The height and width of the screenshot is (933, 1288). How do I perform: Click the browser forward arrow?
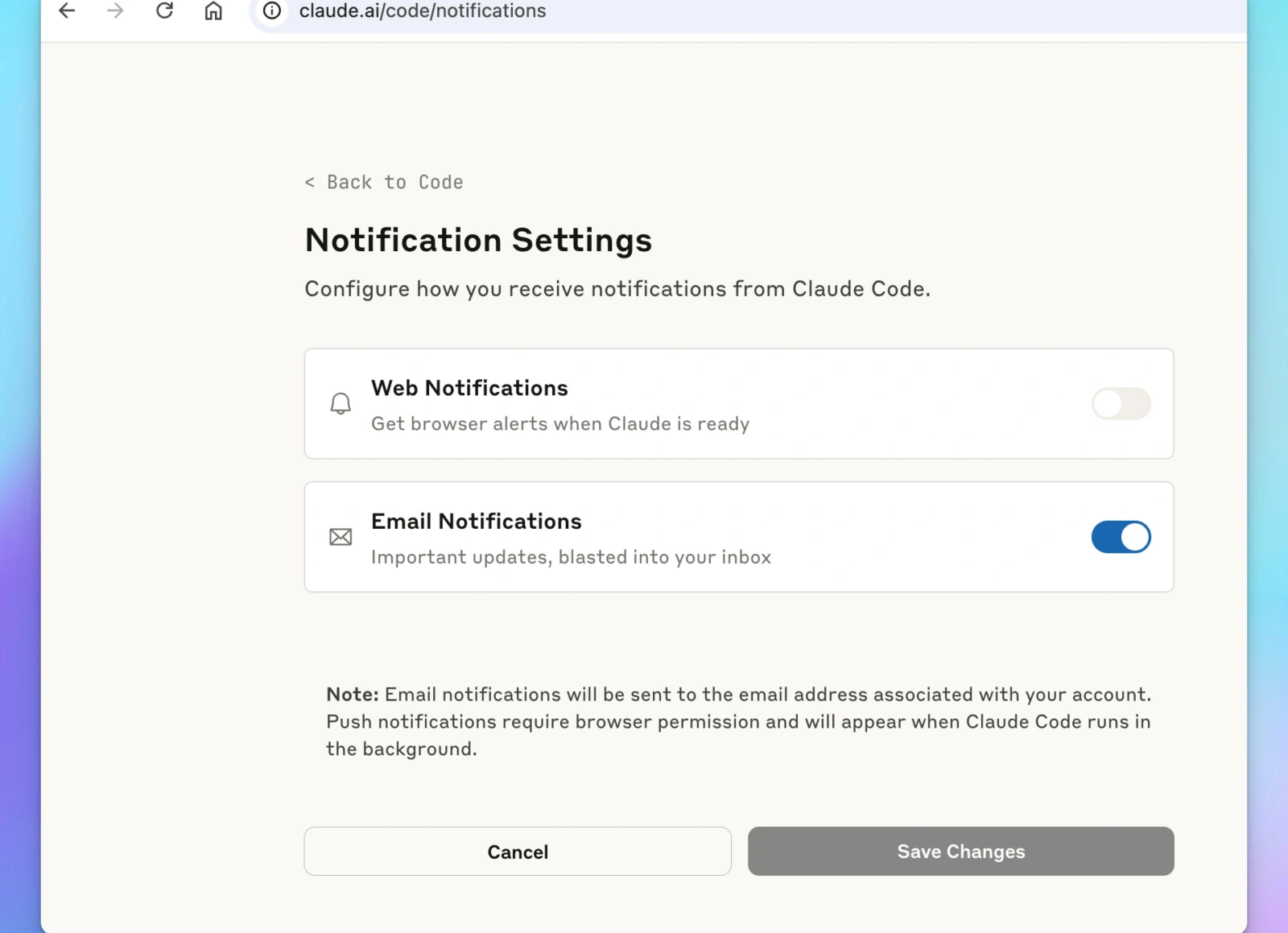point(115,10)
